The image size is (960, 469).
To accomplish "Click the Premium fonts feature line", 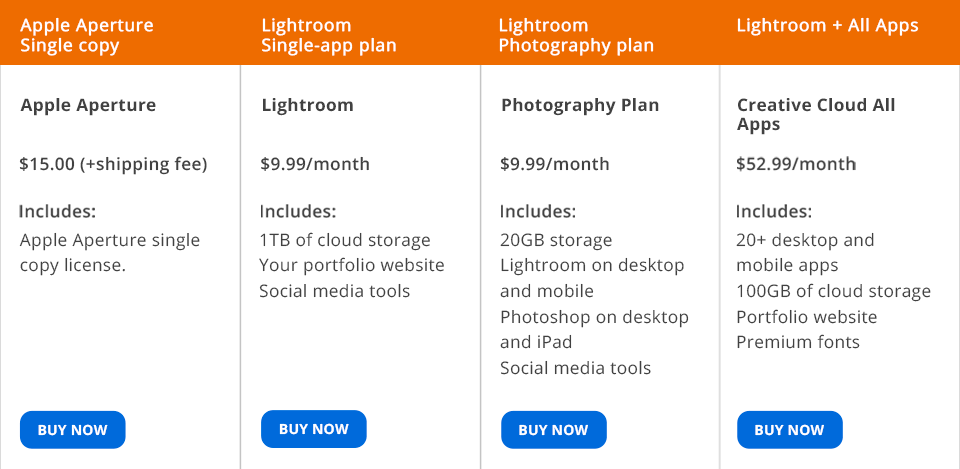I will pyautogui.click(x=797, y=342).
